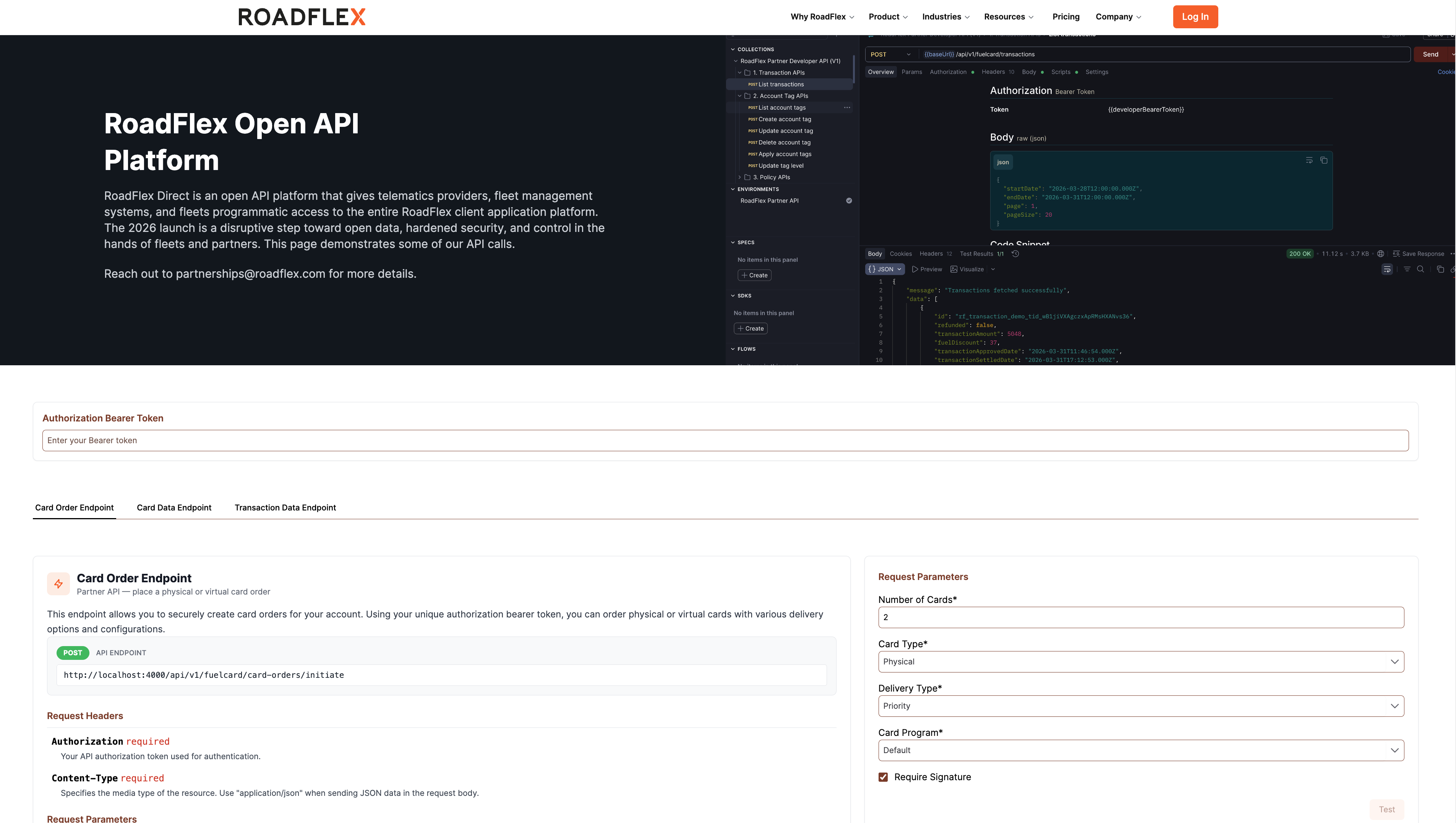Click the copy response icon in response toolbar
This screenshot has width=1456, height=823.
(1440, 269)
